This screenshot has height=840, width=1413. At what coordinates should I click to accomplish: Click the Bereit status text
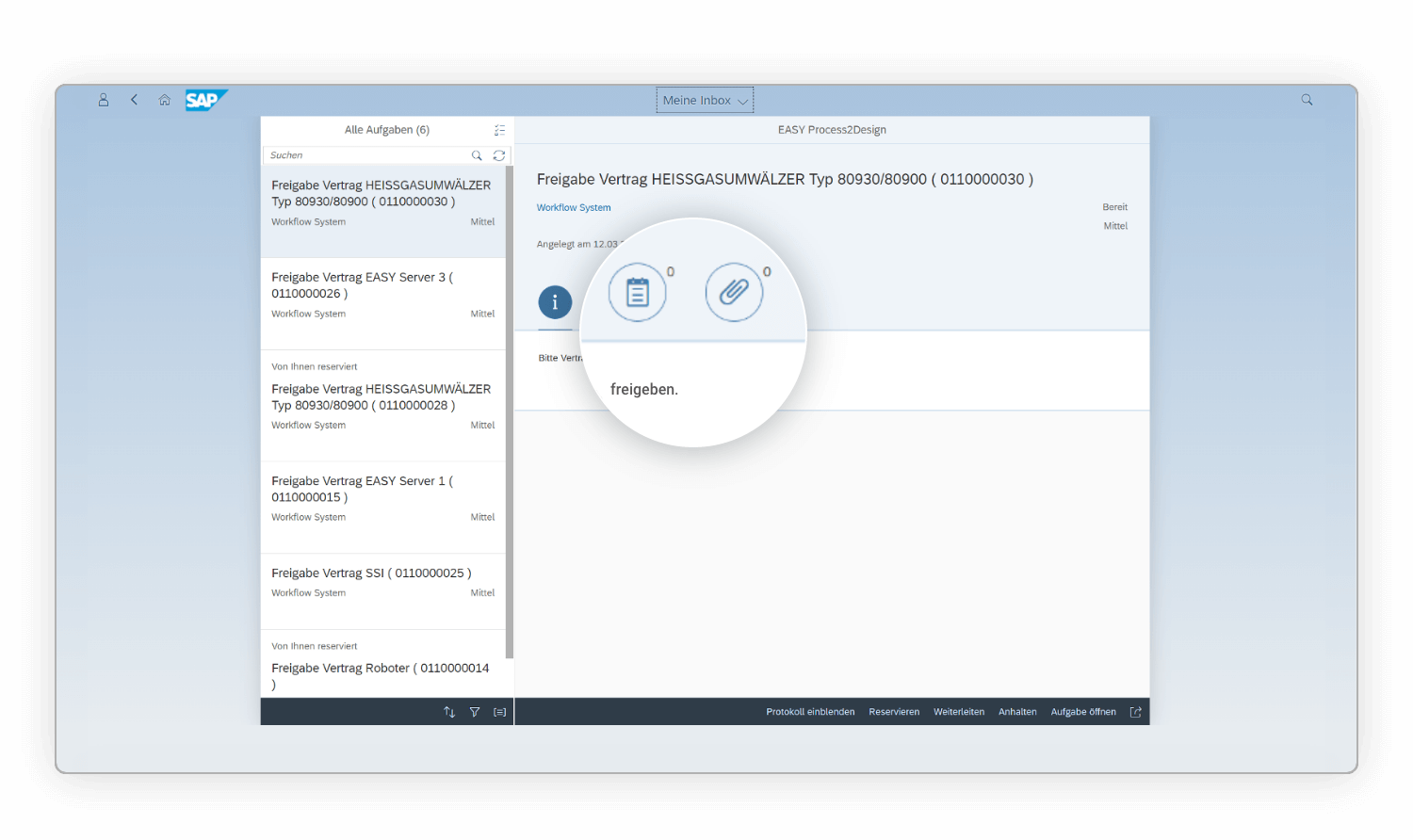(1115, 207)
